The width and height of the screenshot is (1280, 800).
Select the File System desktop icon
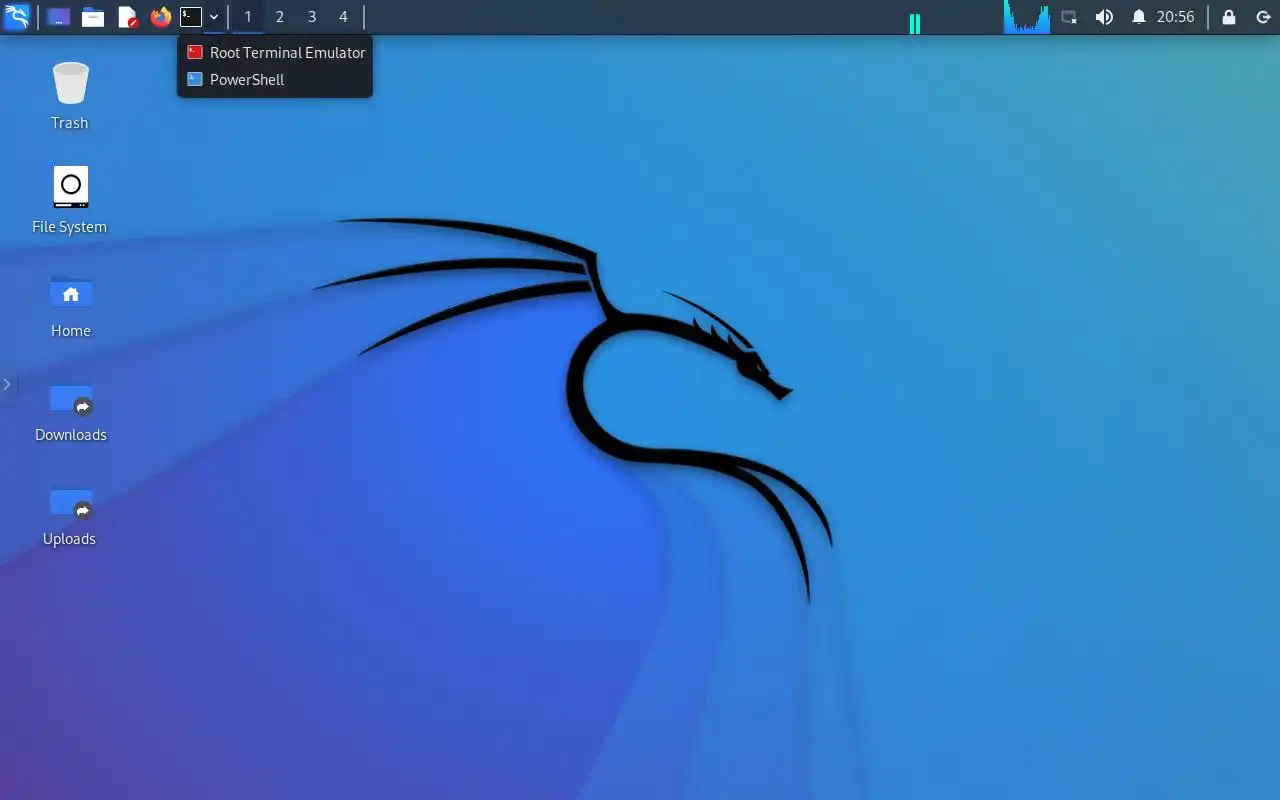70,200
